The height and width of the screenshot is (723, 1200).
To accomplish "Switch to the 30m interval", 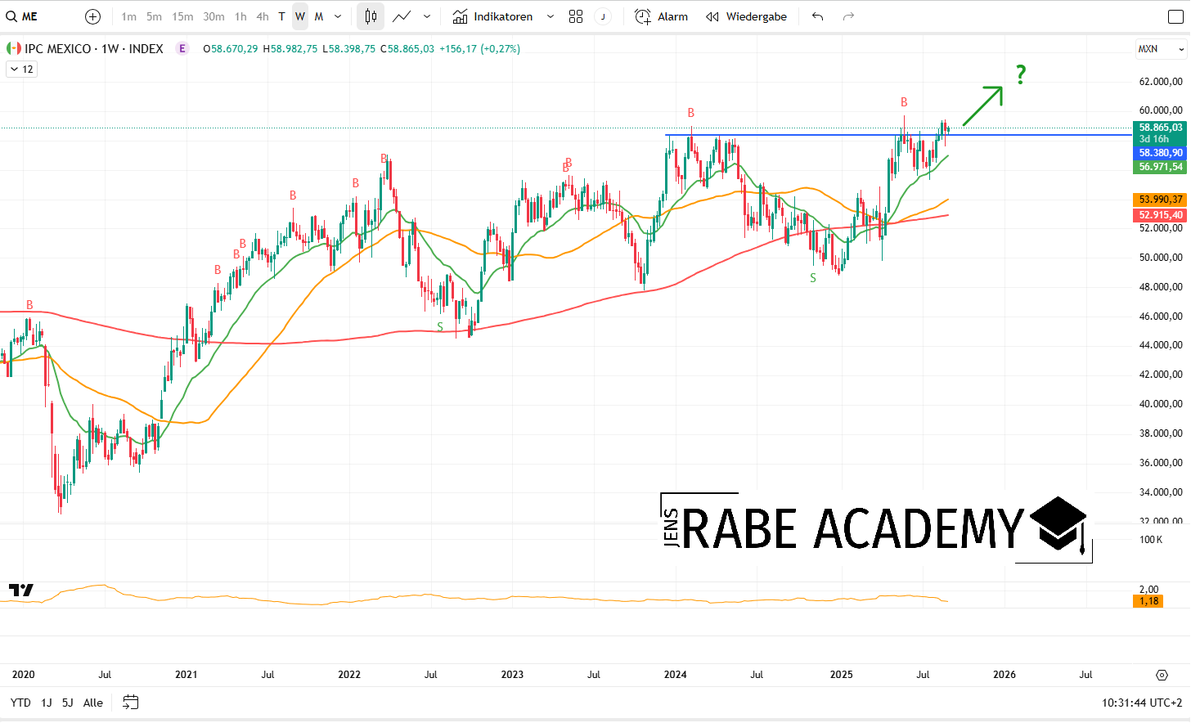I will (x=214, y=16).
